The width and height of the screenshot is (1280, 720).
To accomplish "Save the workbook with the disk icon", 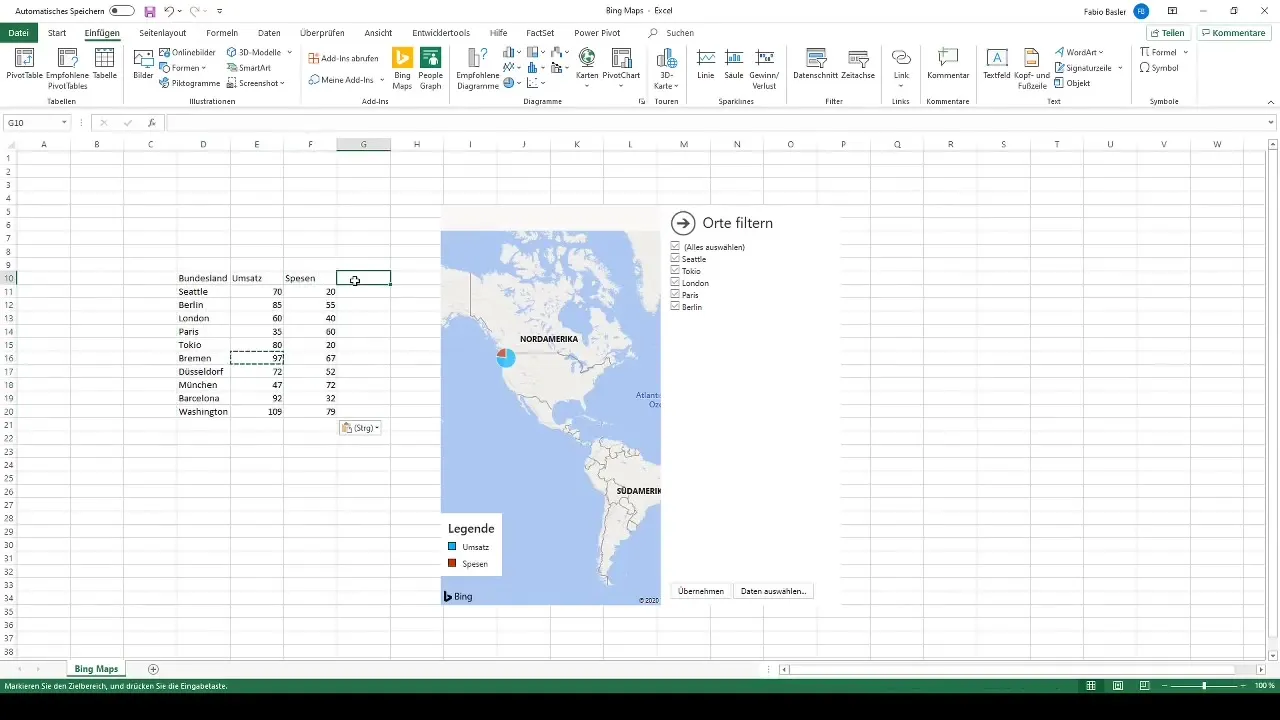I will (150, 11).
